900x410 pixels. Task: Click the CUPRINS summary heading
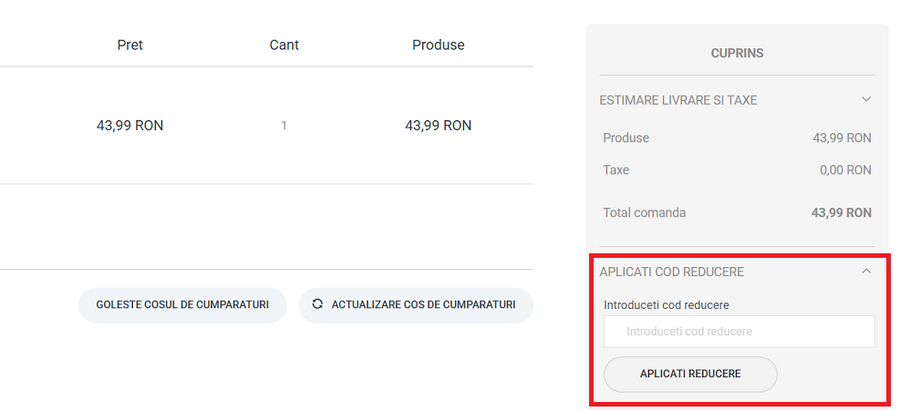point(737,52)
